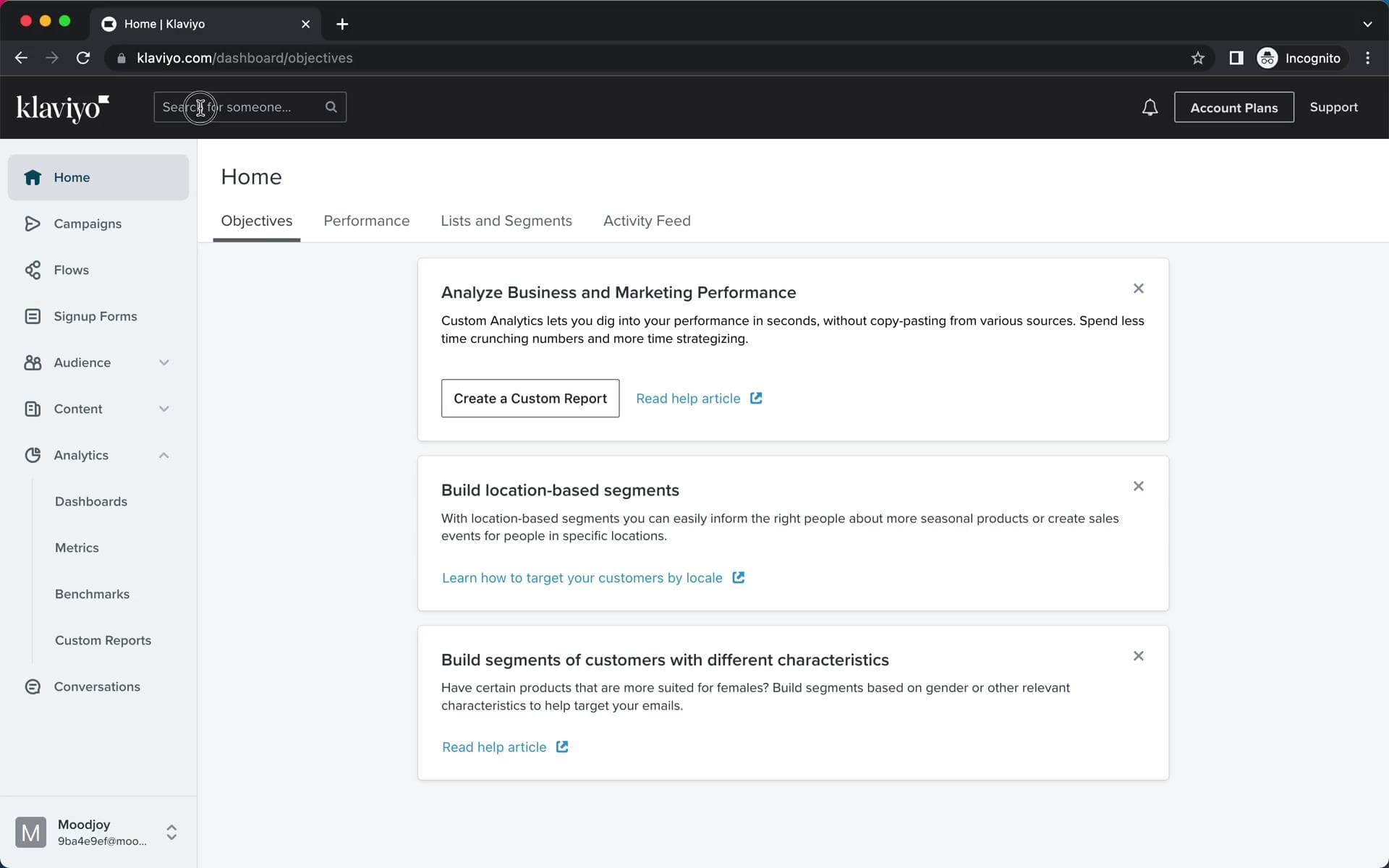This screenshot has height=868, width=1389.
Task: Dismiss the Analyze Business and Marketing Performance card
Action: tap(1139, 289)
